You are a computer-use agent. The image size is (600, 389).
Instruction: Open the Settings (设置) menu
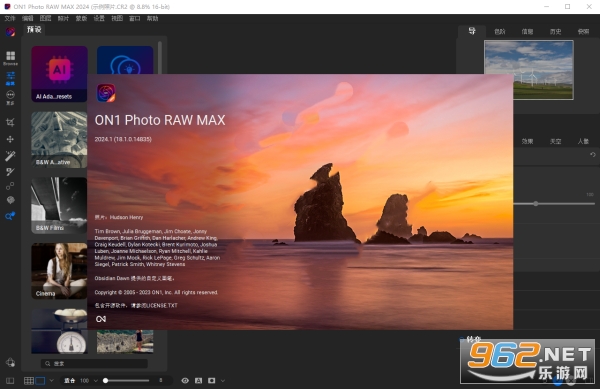[99, 18]
